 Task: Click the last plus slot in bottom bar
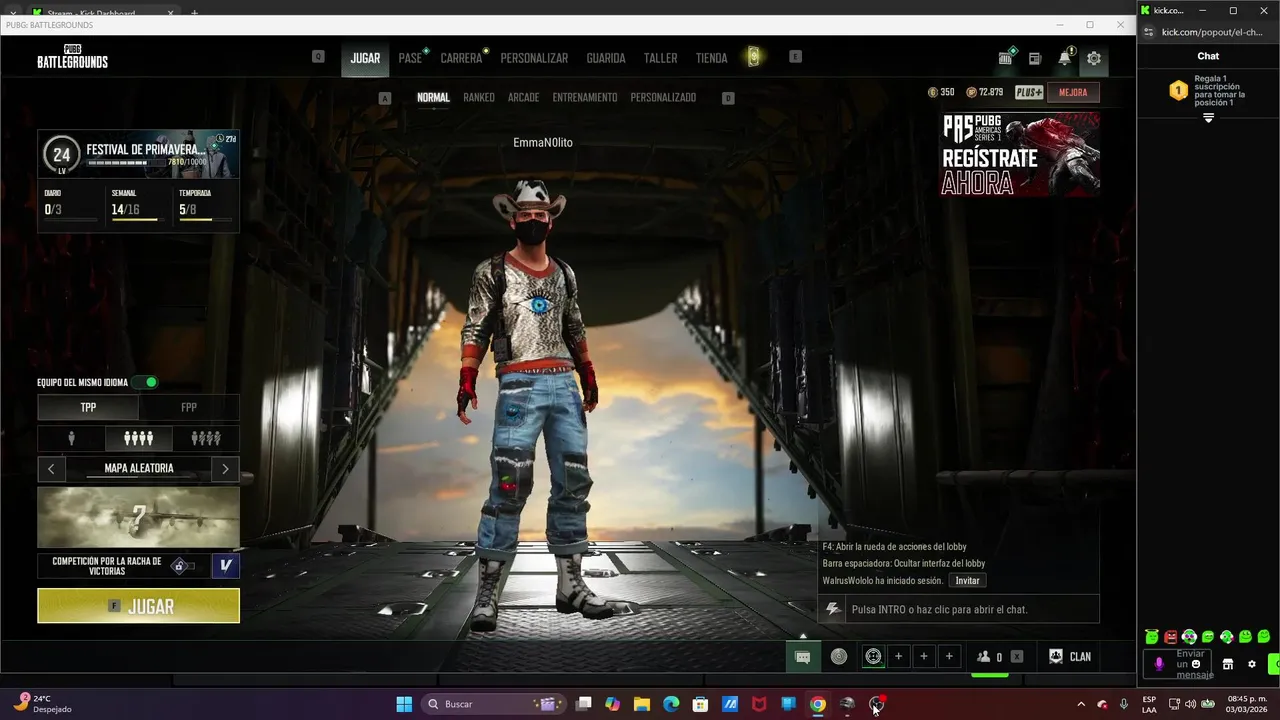(949, 657)
